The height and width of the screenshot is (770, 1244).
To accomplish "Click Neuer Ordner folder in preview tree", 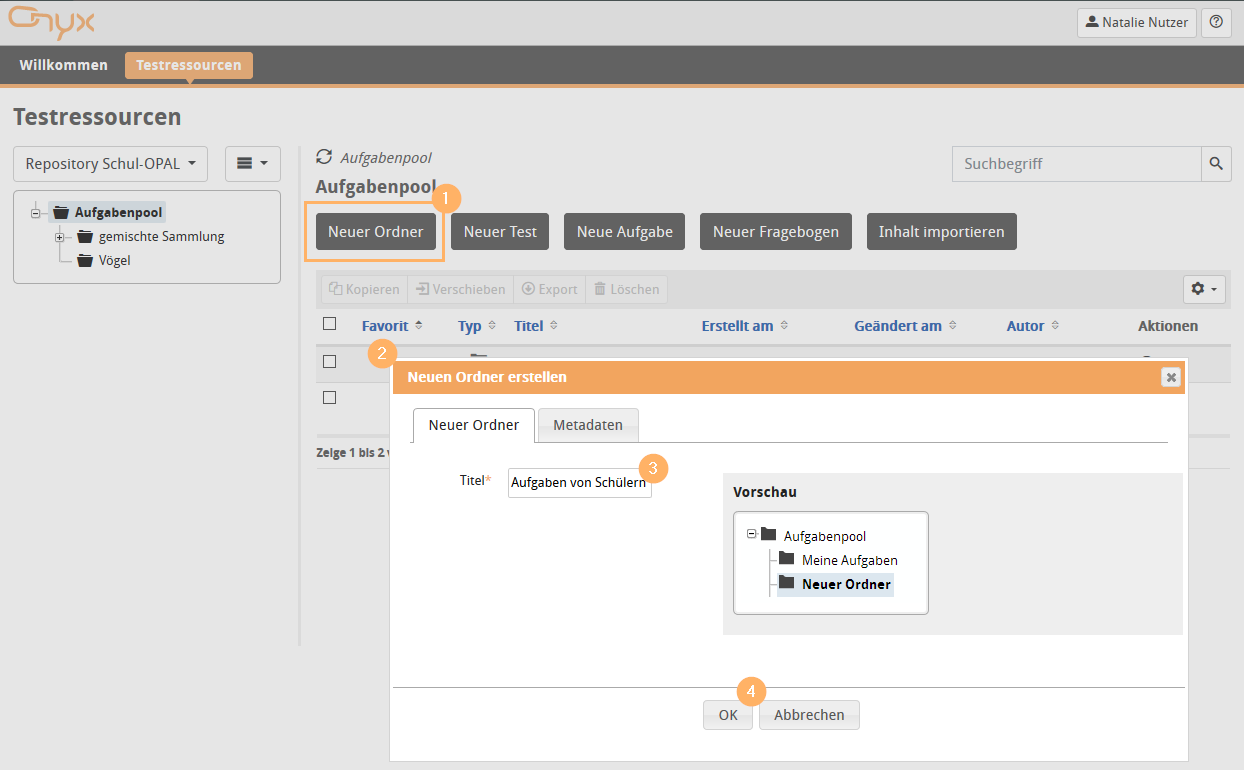I will (x=845, y=584).
